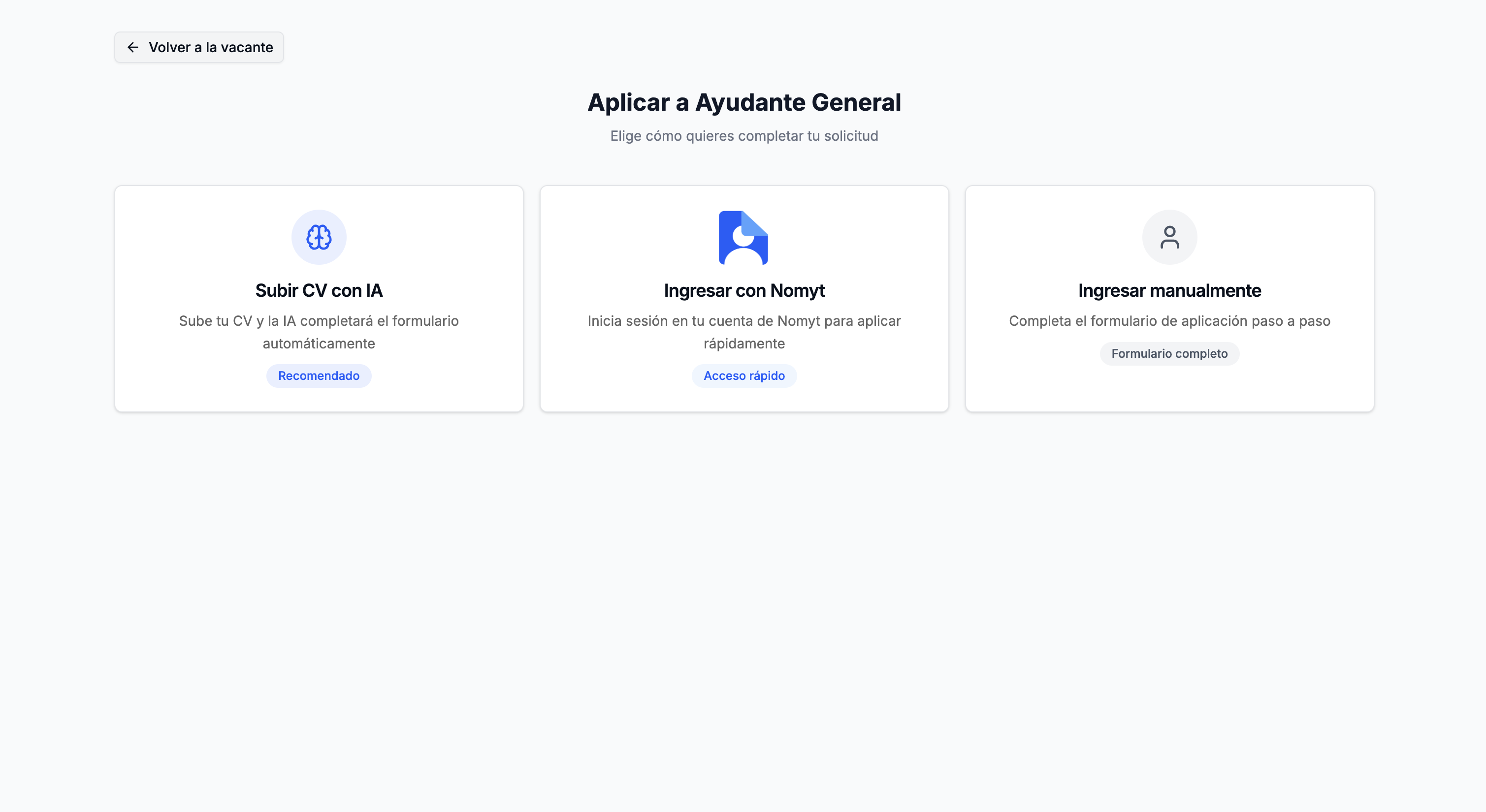Screen dimensions: 1486x812
Task: Select the heading Aplicar a Ayudante General
Action: 744,102
